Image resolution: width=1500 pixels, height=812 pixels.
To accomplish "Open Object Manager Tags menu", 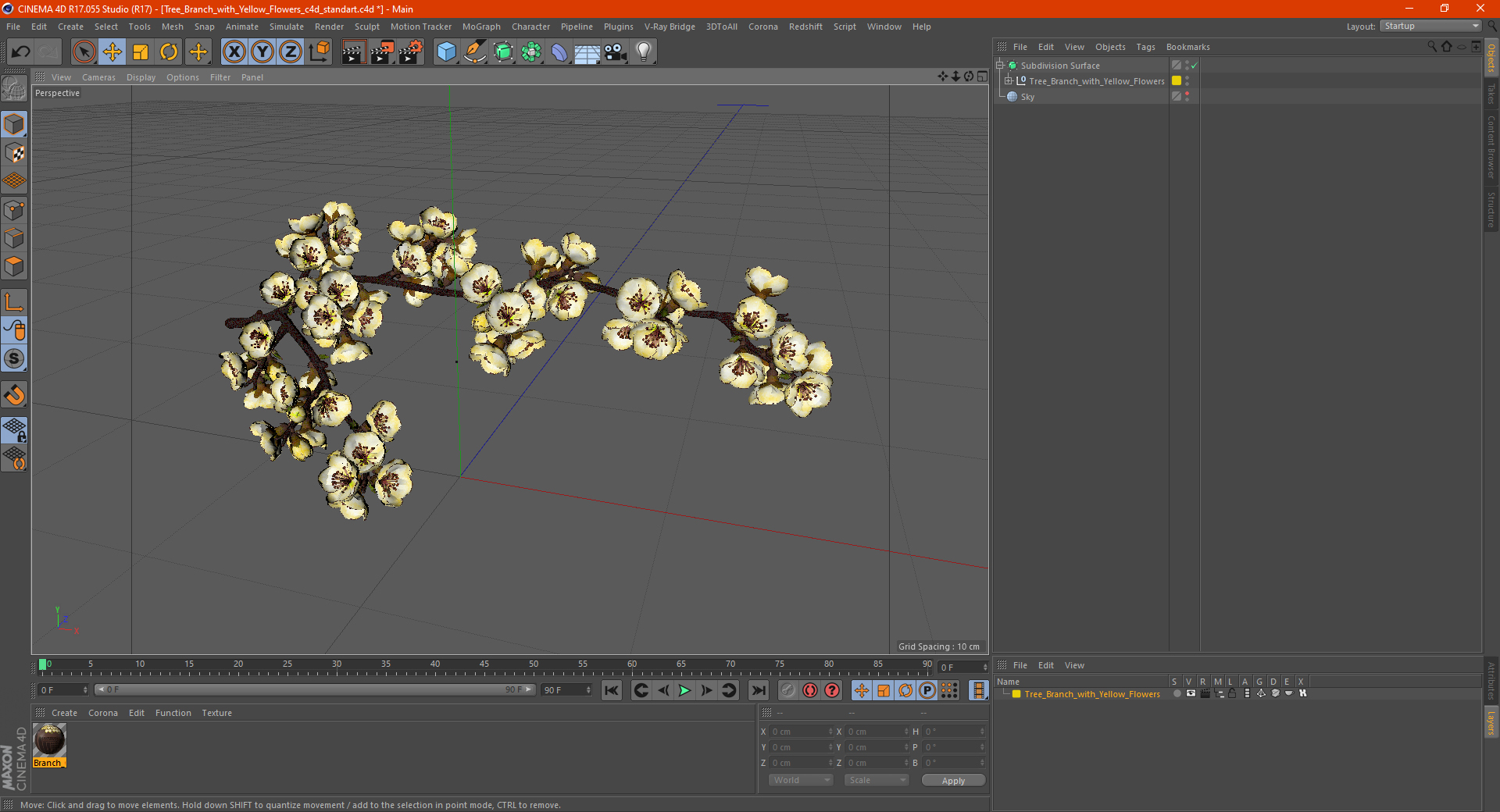I will pos(1145,47).
